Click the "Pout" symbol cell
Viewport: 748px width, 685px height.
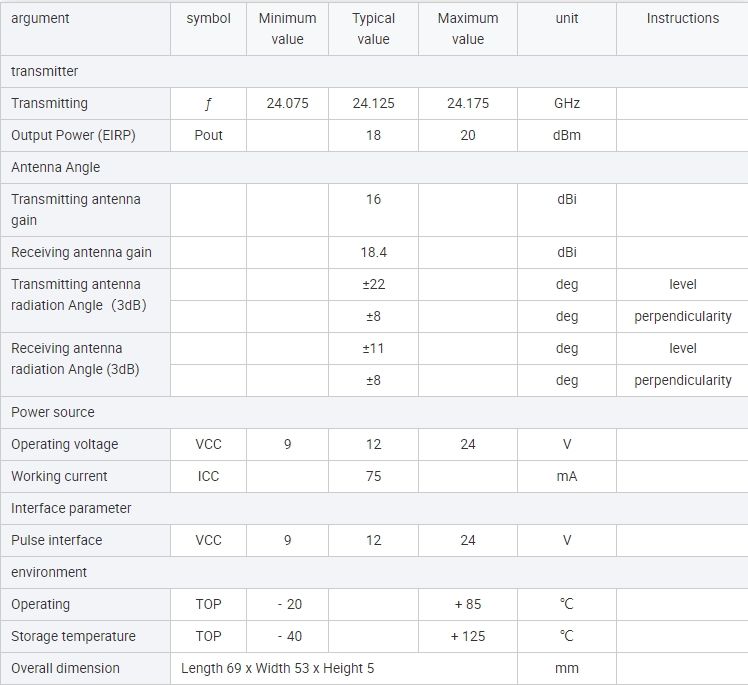[x=208, y=135]
